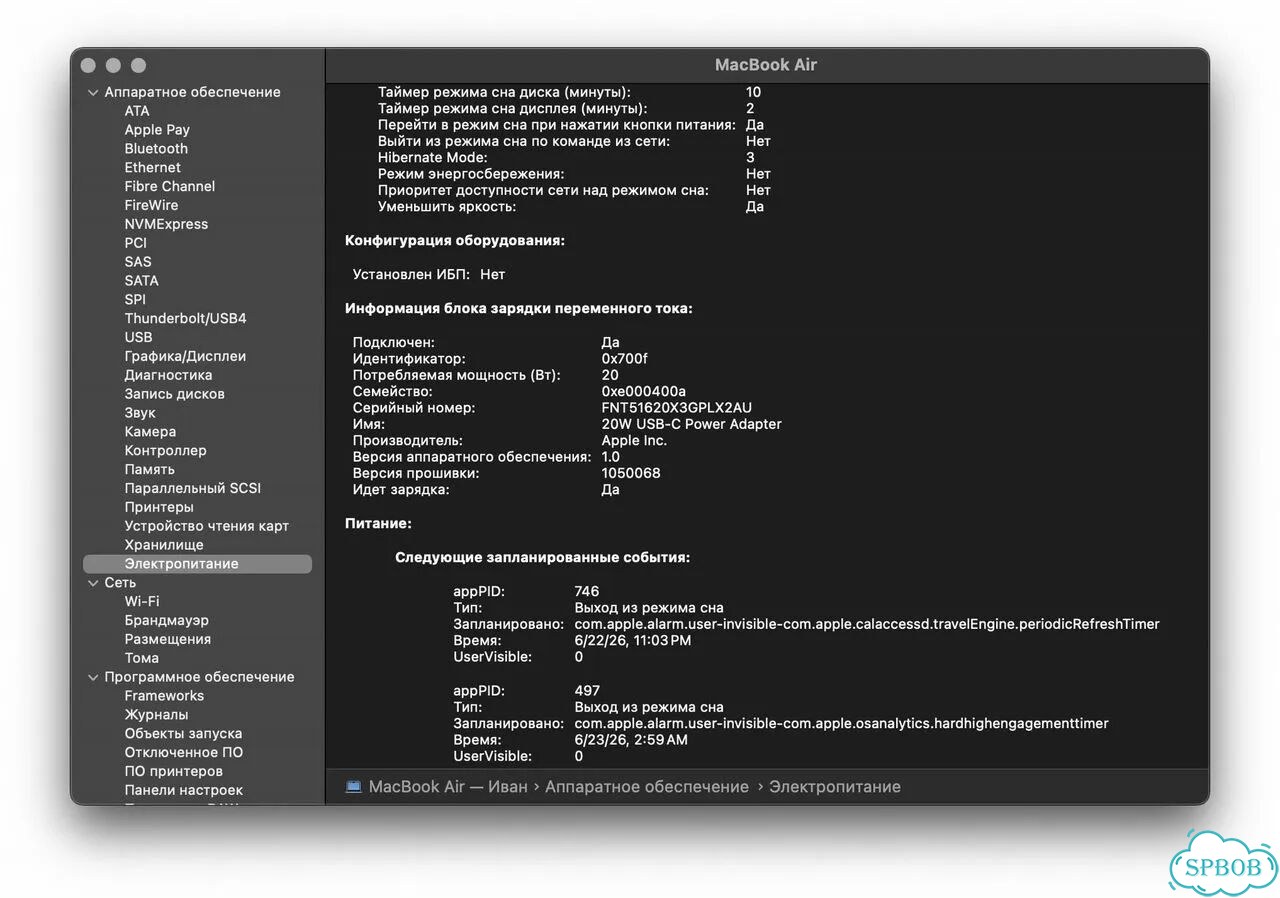Open the Звук sidebar entry

(140, 413)
